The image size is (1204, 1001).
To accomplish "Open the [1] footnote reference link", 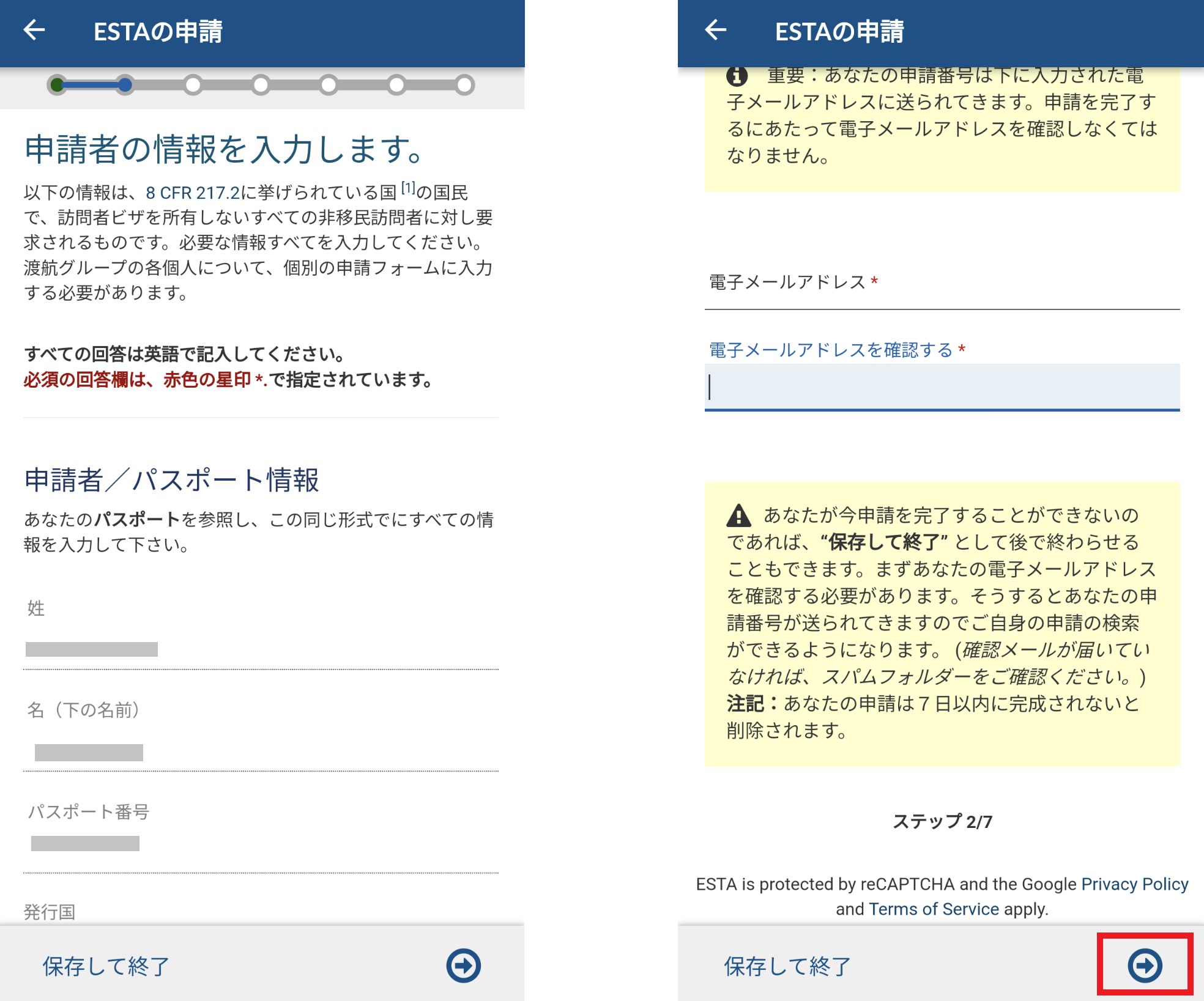I will [408, 188].
